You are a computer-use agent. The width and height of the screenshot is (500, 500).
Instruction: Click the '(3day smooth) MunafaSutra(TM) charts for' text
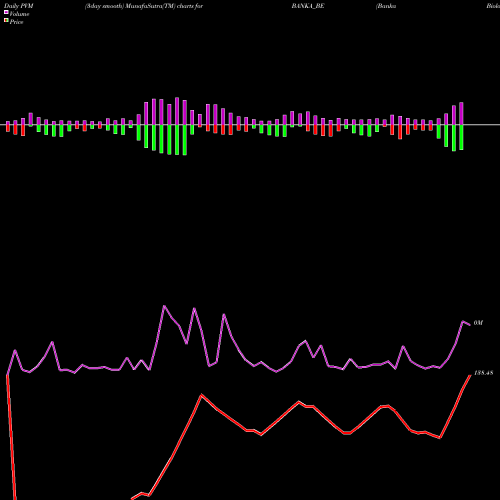[144, 6]
